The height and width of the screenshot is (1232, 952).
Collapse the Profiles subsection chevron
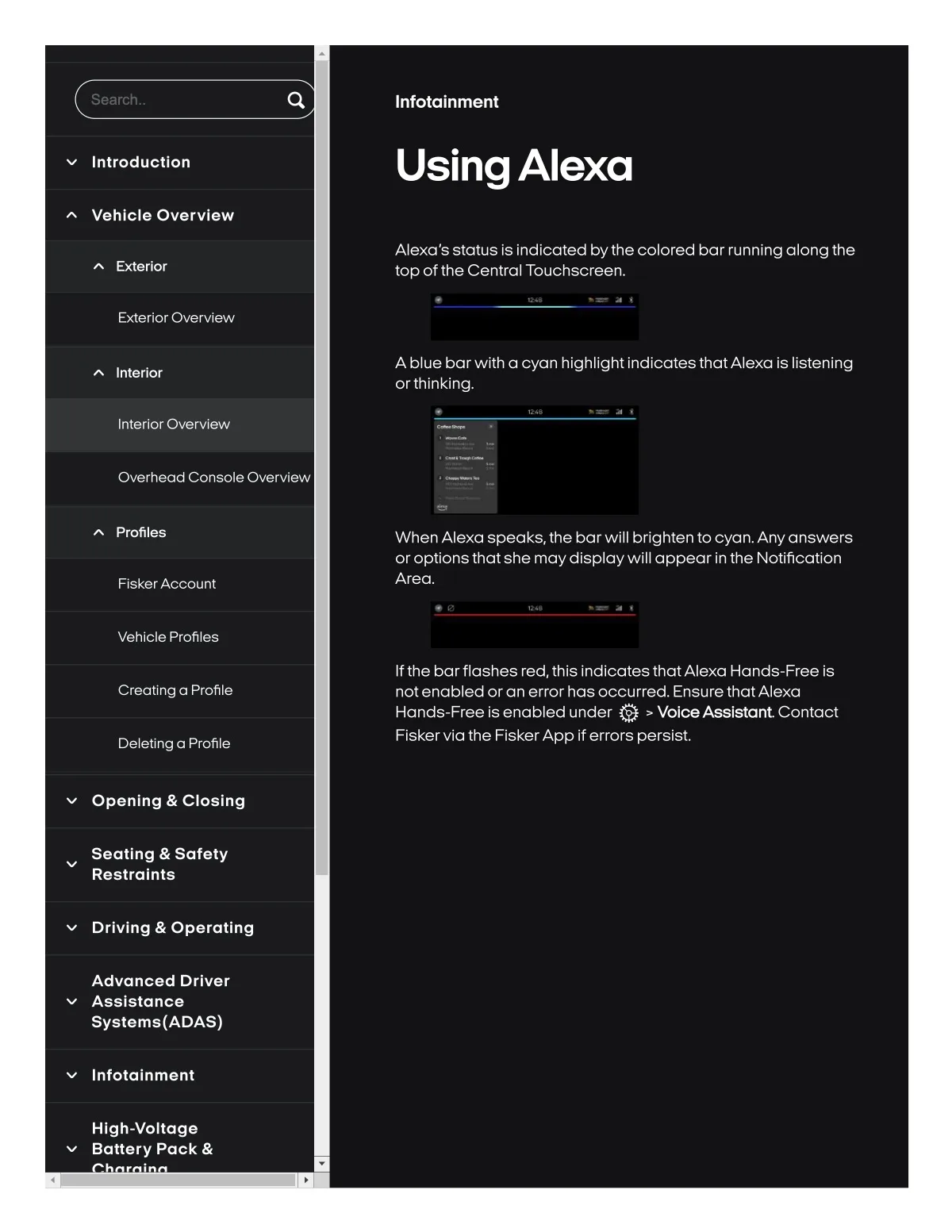pyautogui.click(x=98, y=532)
